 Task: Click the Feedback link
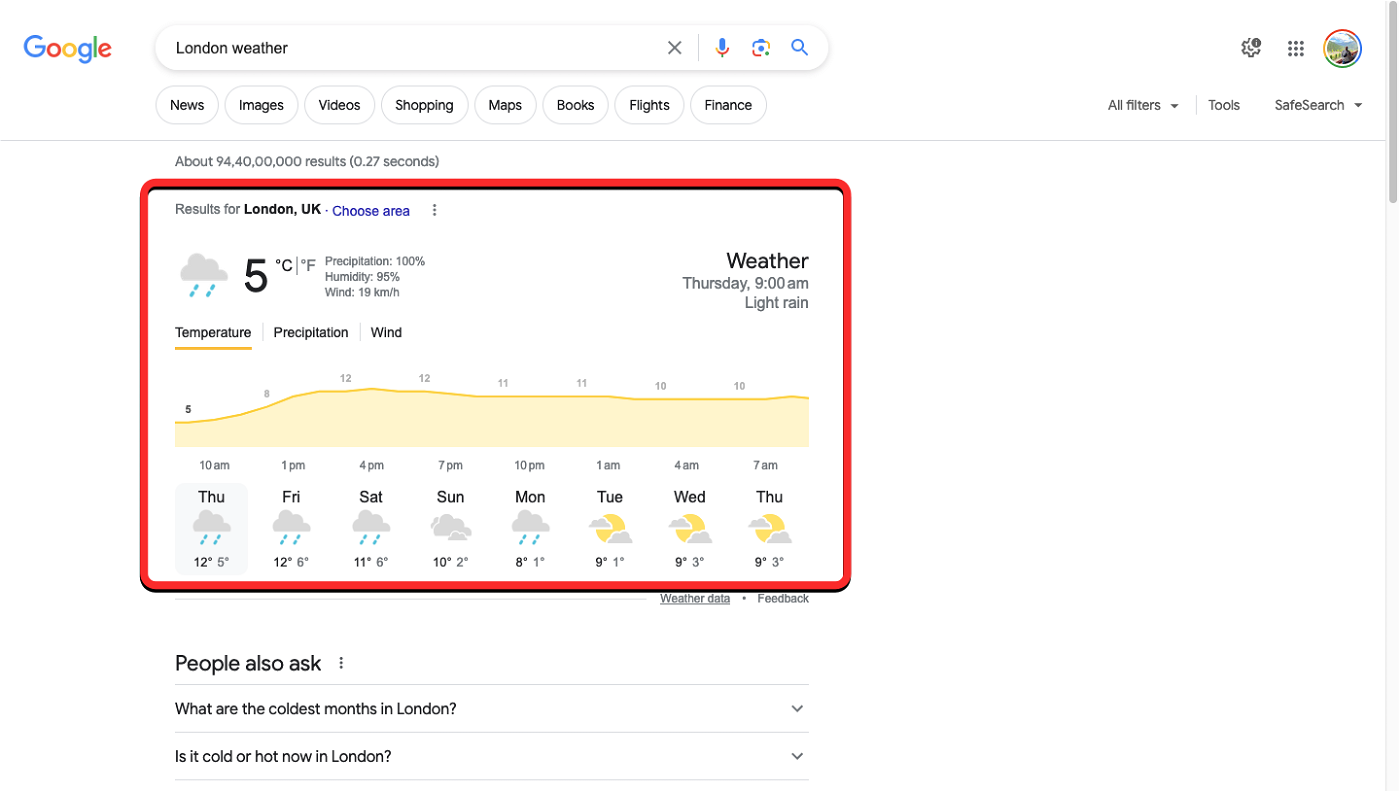pos(783,599)
